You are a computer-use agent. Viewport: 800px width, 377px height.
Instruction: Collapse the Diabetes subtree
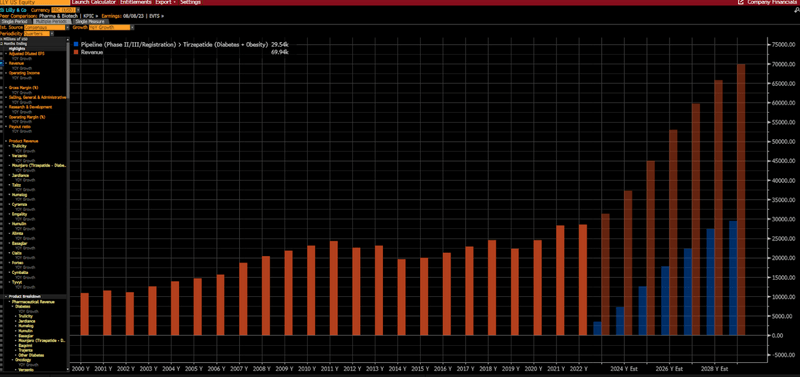(x=13, y=307)
